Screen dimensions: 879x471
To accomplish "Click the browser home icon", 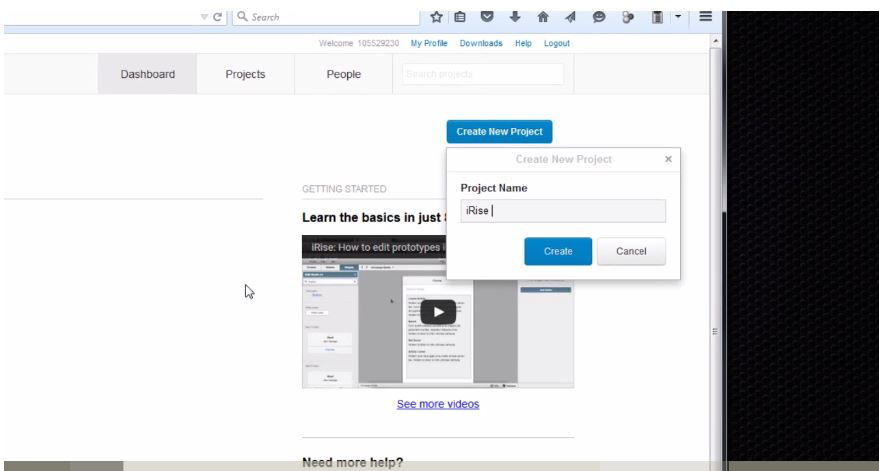I will point(543,17).
